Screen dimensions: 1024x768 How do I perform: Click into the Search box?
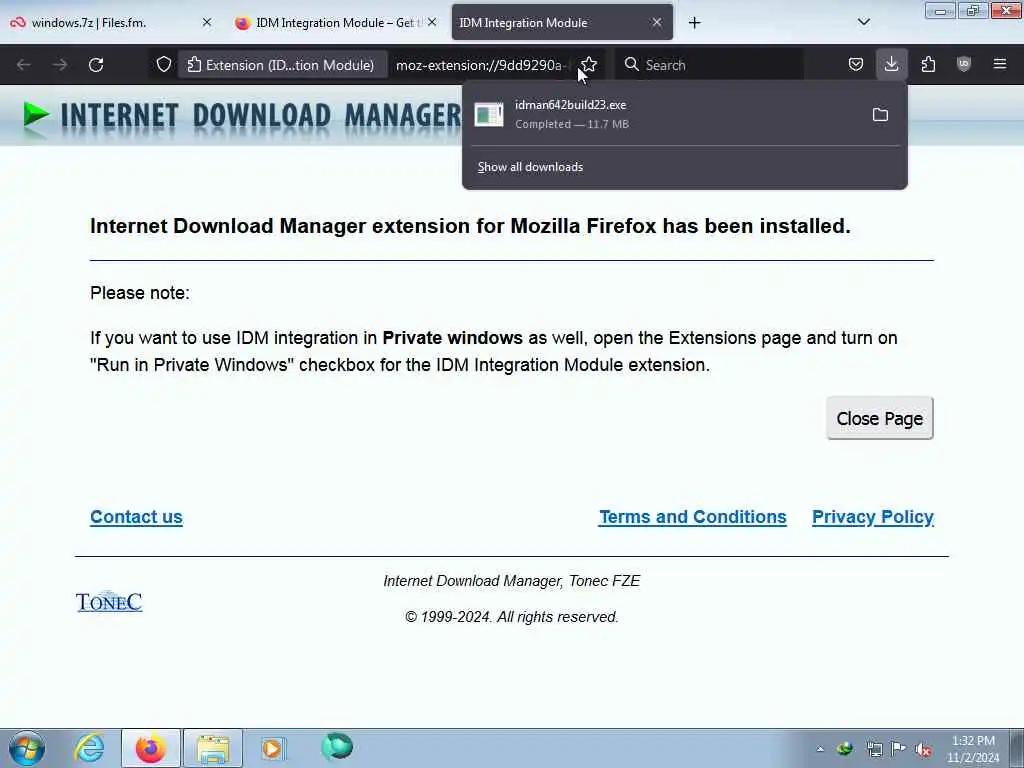pyautogui.click(x=709, y=65)
